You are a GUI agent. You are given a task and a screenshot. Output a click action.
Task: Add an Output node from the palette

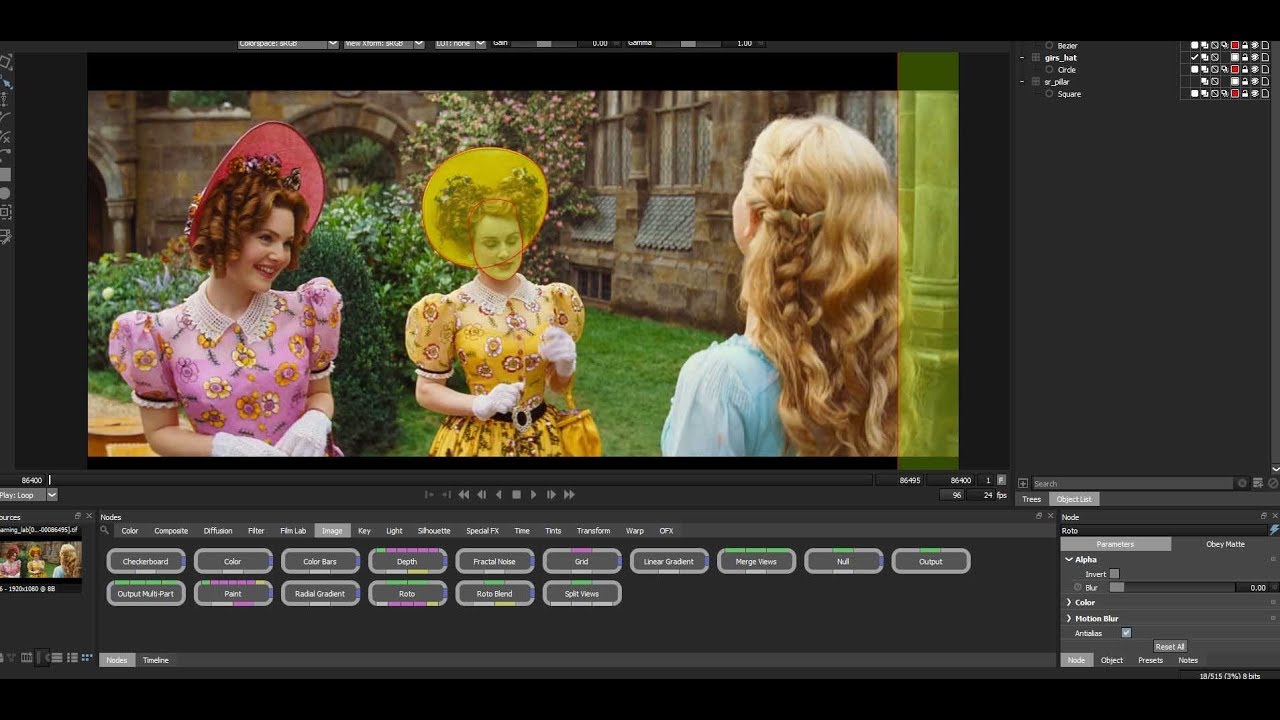tap(931, 562)
